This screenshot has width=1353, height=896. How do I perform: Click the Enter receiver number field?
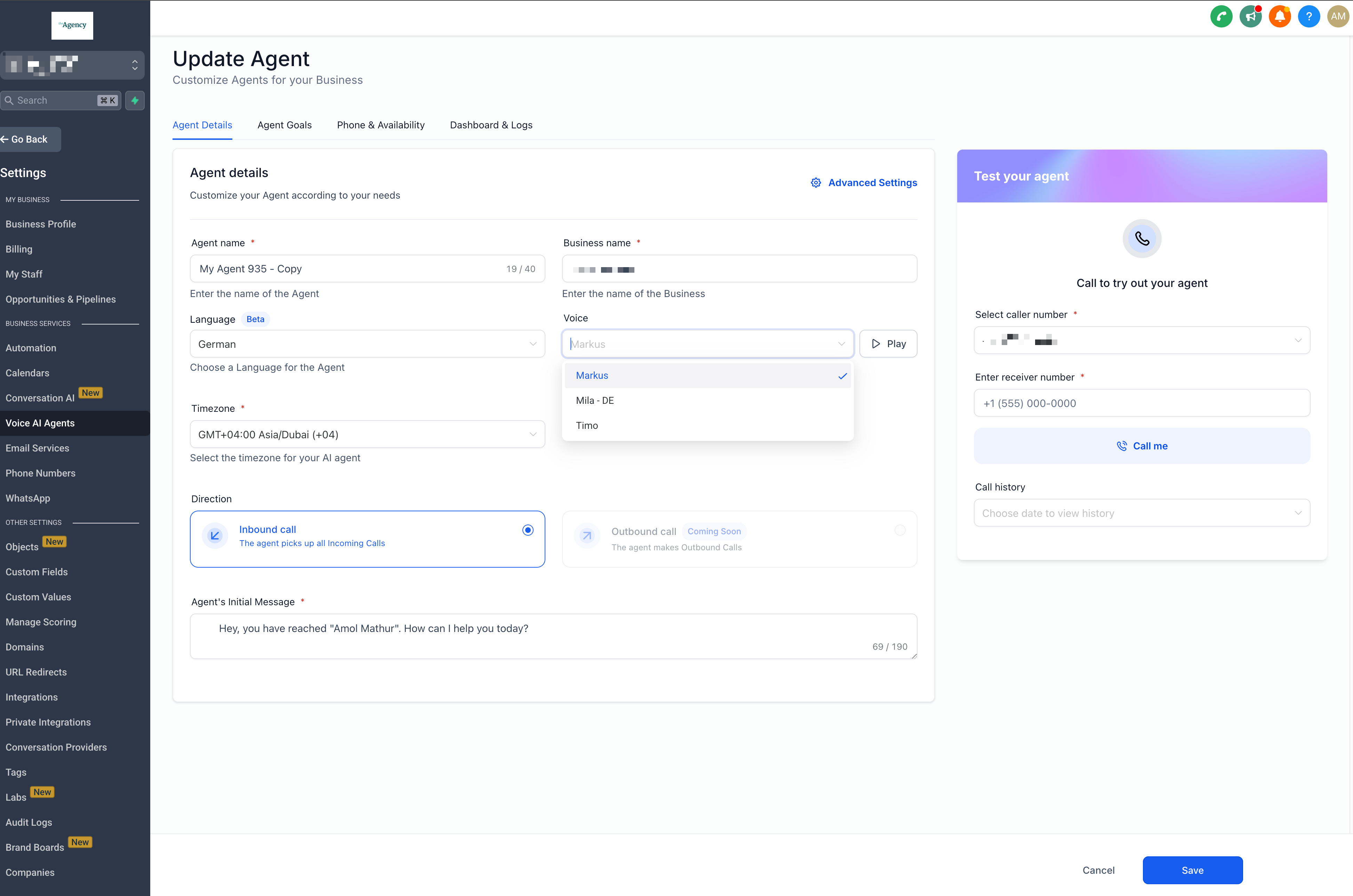[1142, 403]
